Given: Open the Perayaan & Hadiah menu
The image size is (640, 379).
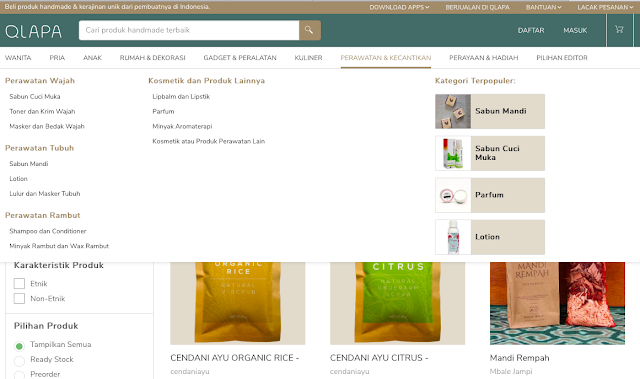Looking at the screenshot, I should click(484, 58).
